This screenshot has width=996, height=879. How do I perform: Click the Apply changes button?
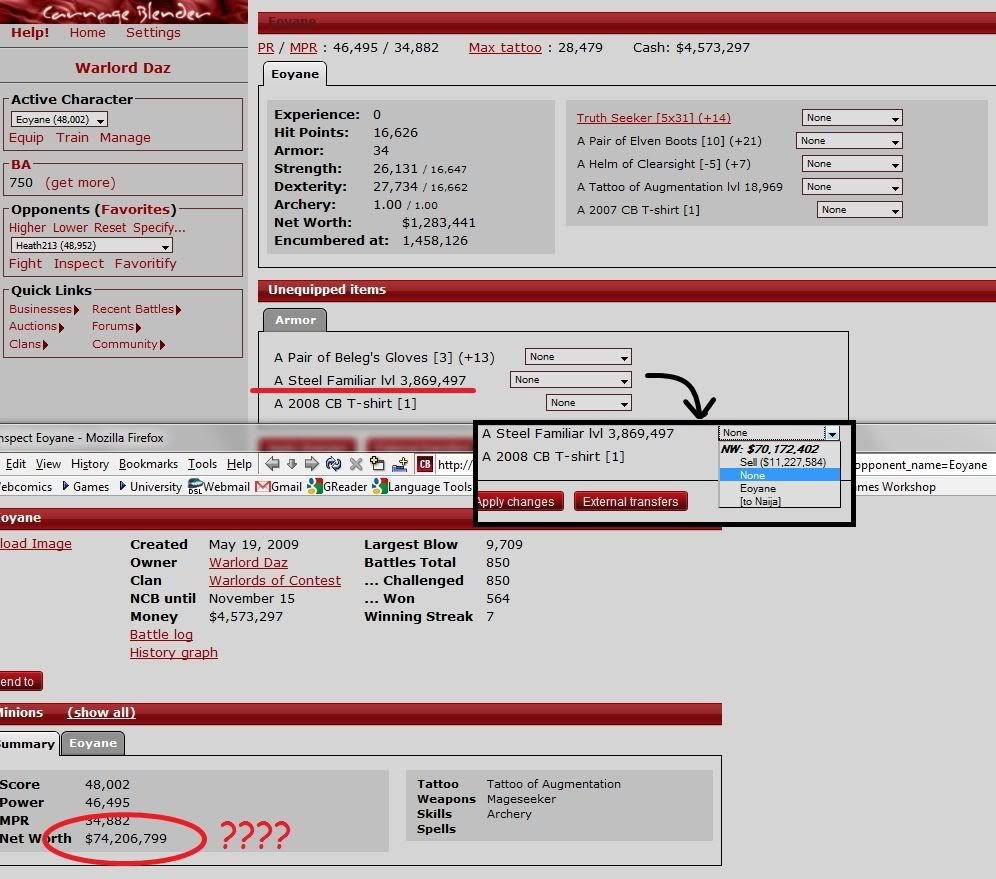point(519,502)
